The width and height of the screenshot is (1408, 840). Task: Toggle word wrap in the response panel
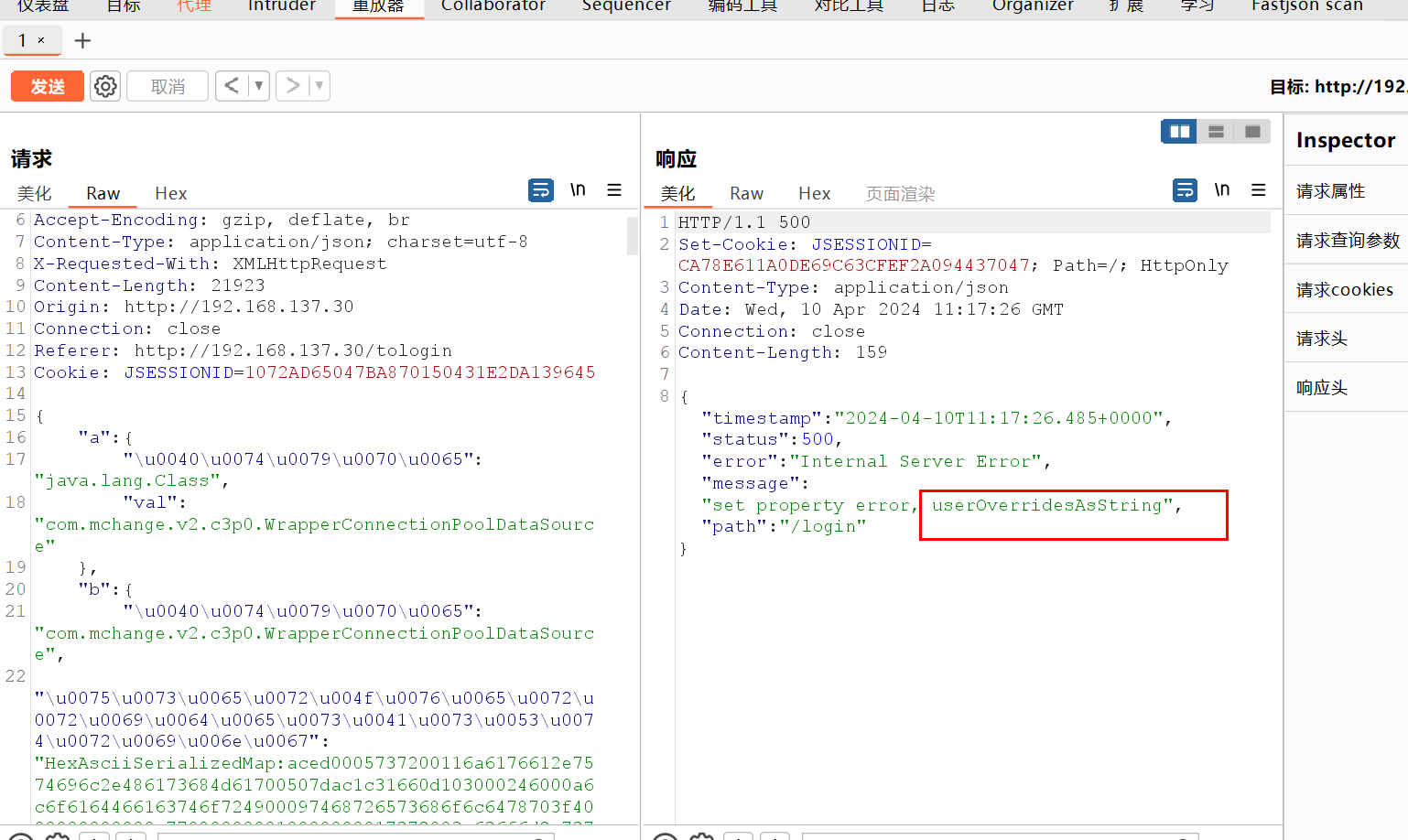[1185, 190]
